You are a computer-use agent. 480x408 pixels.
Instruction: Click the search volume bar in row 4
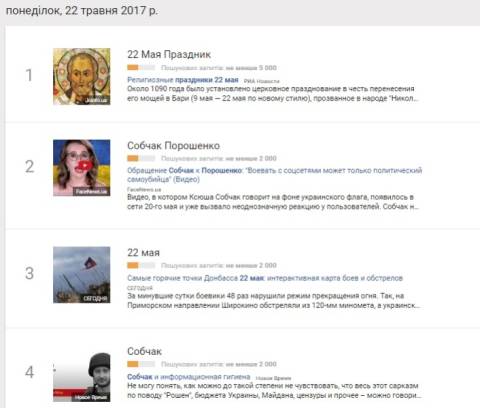[141, 364]
